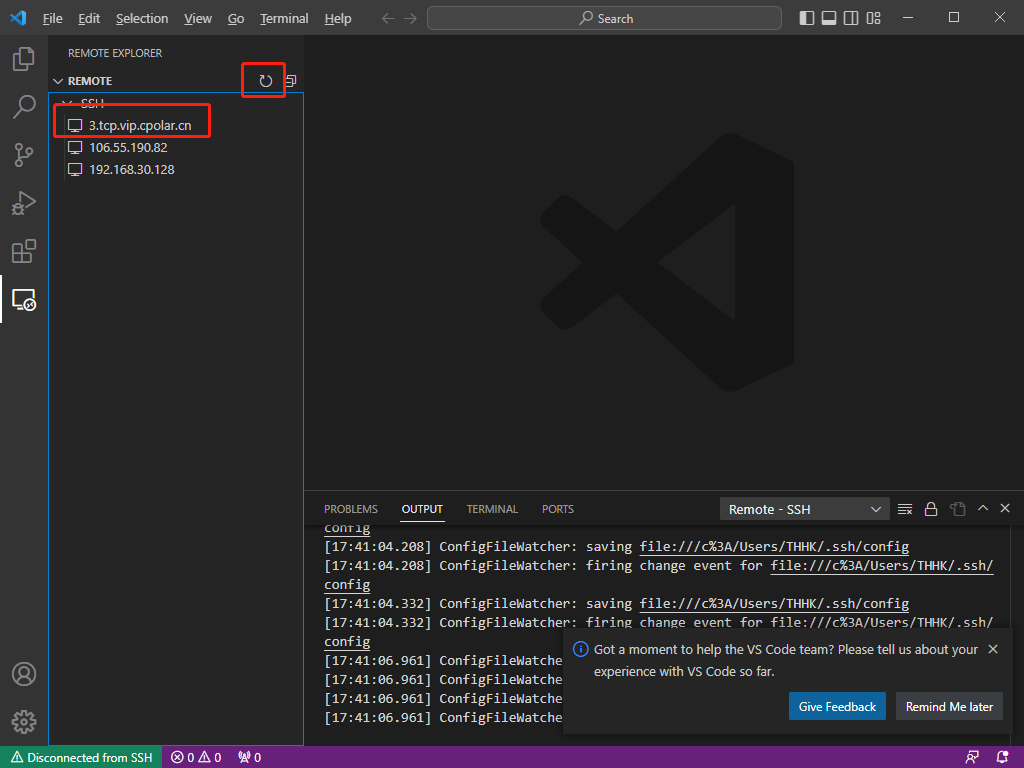1024x768 pixels.
Task: Open the Accounts menu icon
Action: click(24, 674)
